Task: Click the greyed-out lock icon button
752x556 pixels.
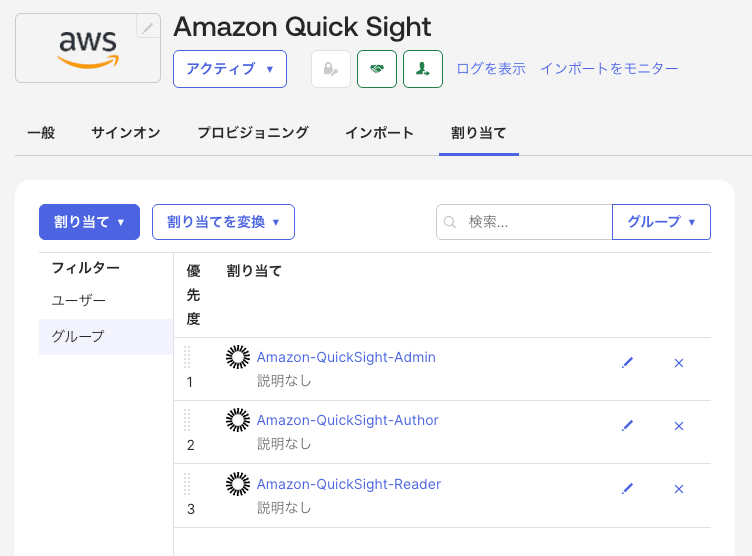Action: (x=331, y=69)
